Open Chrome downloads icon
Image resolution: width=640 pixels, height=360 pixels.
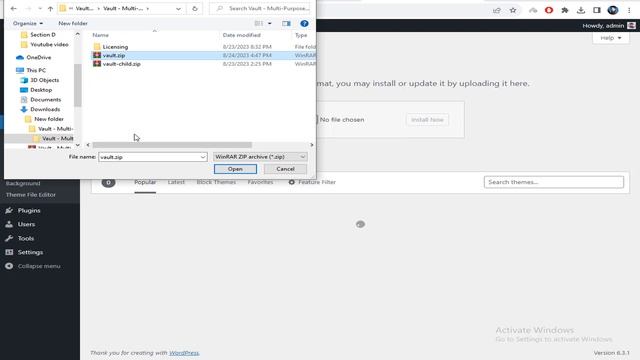(581, 10)
